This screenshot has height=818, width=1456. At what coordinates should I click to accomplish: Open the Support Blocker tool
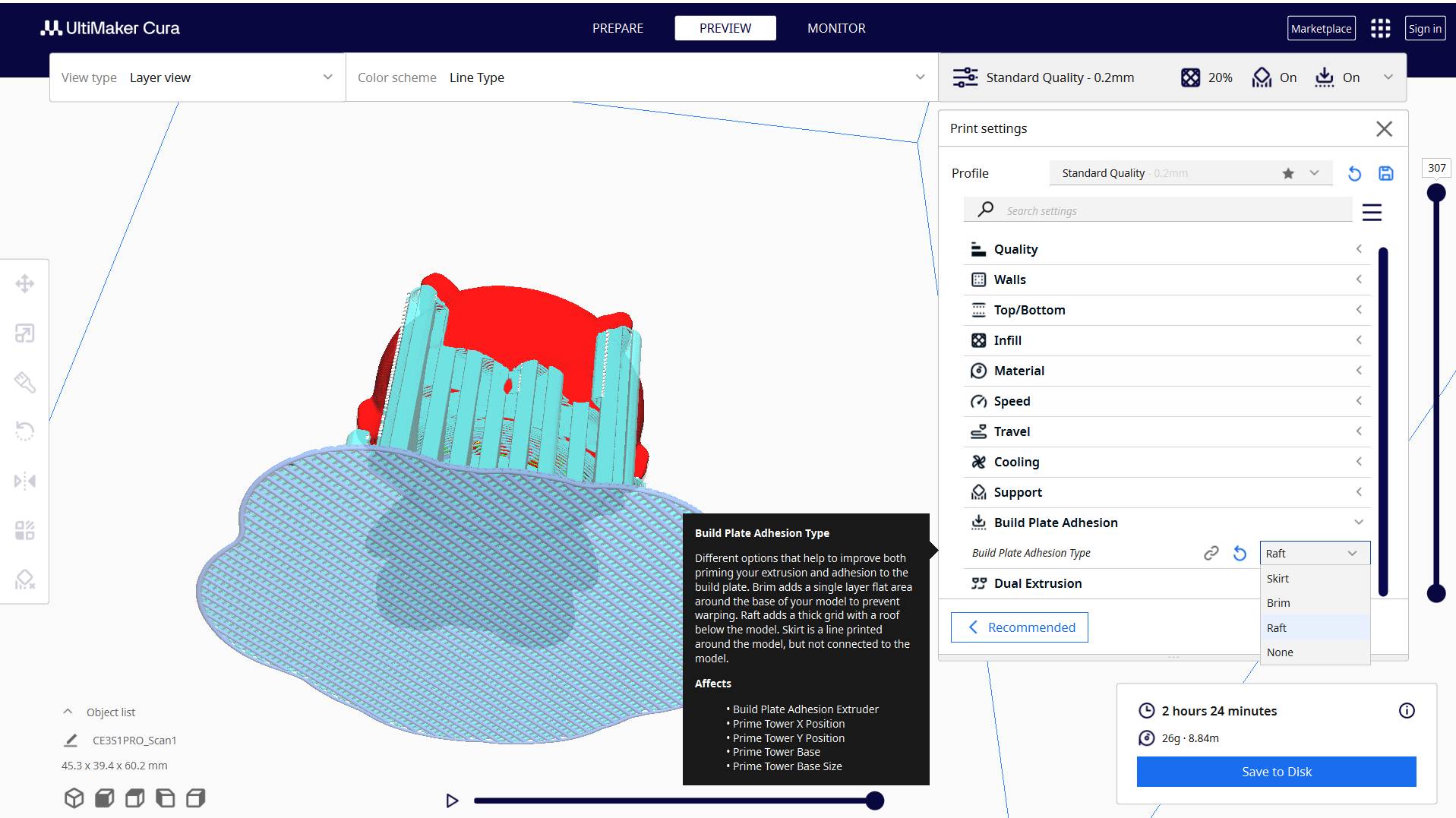[x=25, y=580]
